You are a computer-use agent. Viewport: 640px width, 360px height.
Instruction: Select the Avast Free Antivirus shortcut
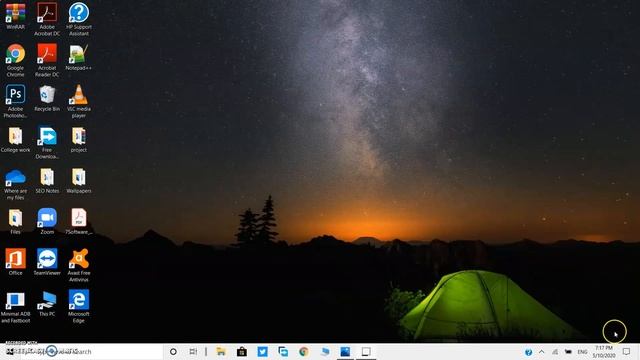[x=79, y=264]
